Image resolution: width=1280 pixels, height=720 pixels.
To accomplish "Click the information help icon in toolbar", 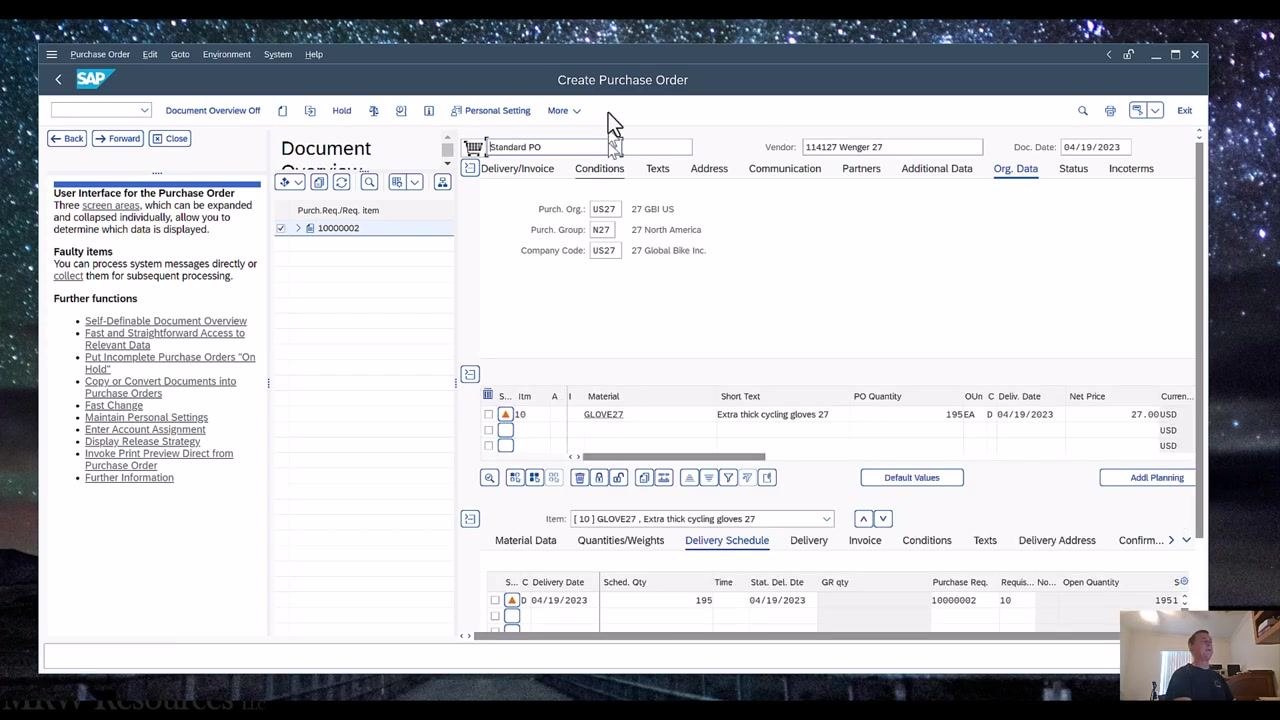I will pos(429,111).
